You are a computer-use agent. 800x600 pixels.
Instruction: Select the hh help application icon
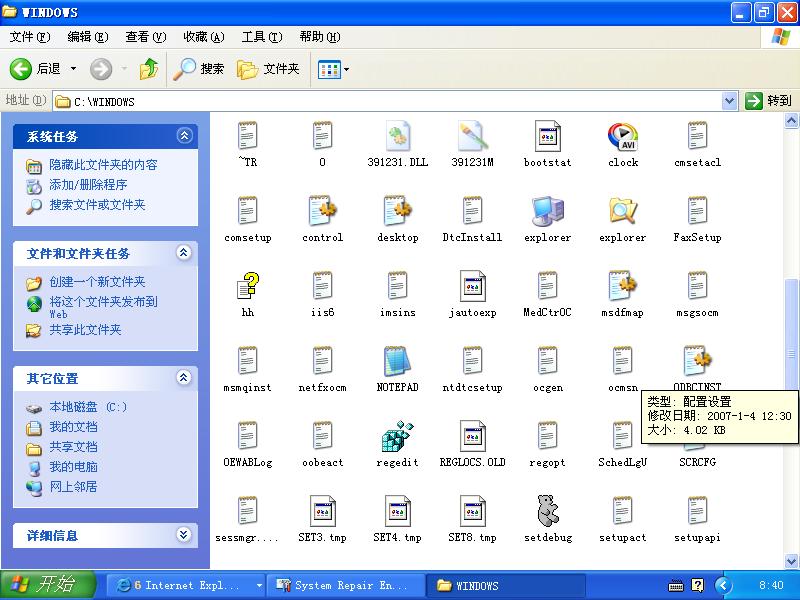(248, 286)
